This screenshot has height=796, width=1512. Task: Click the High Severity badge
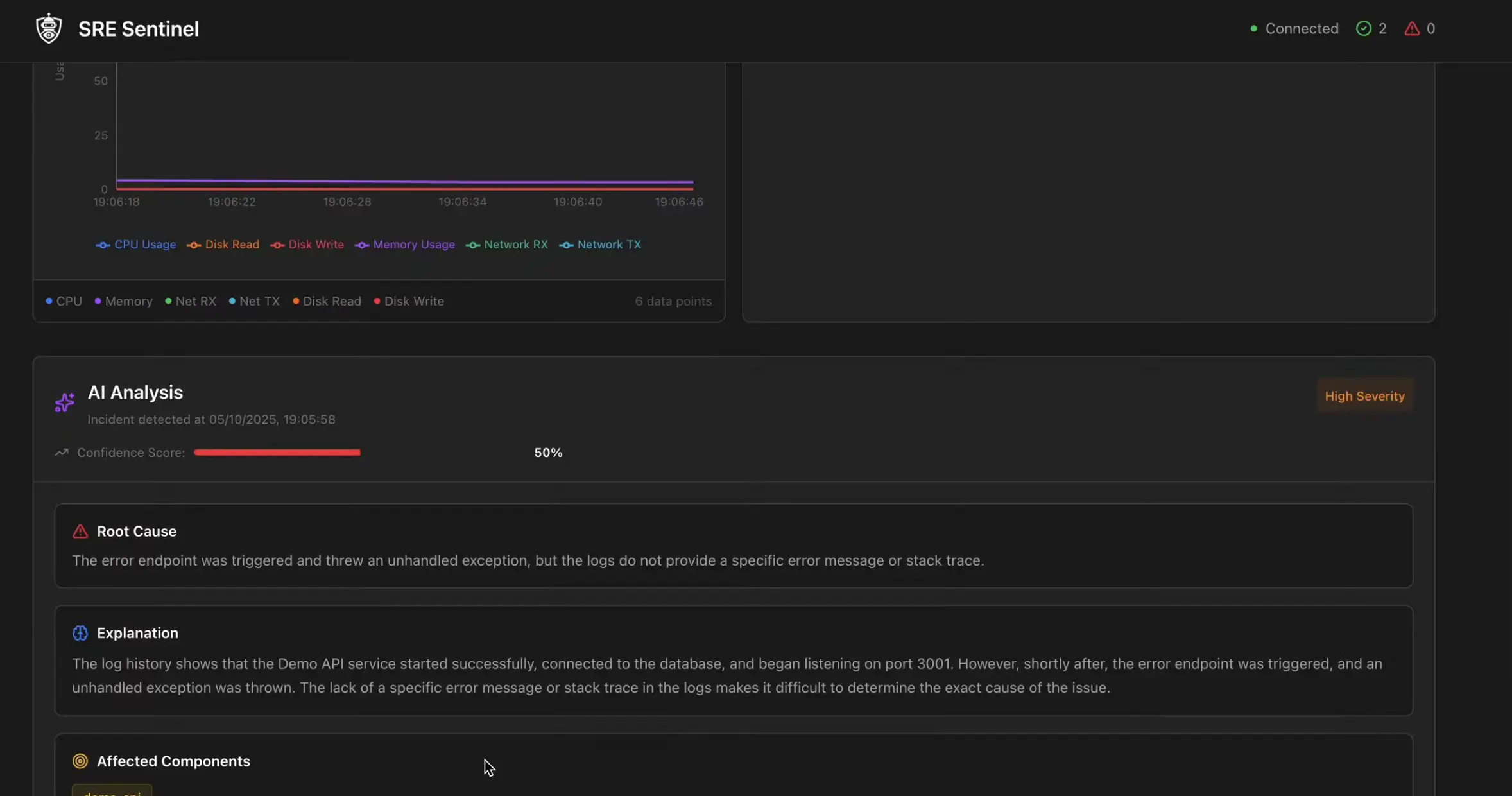(1364, 396)
